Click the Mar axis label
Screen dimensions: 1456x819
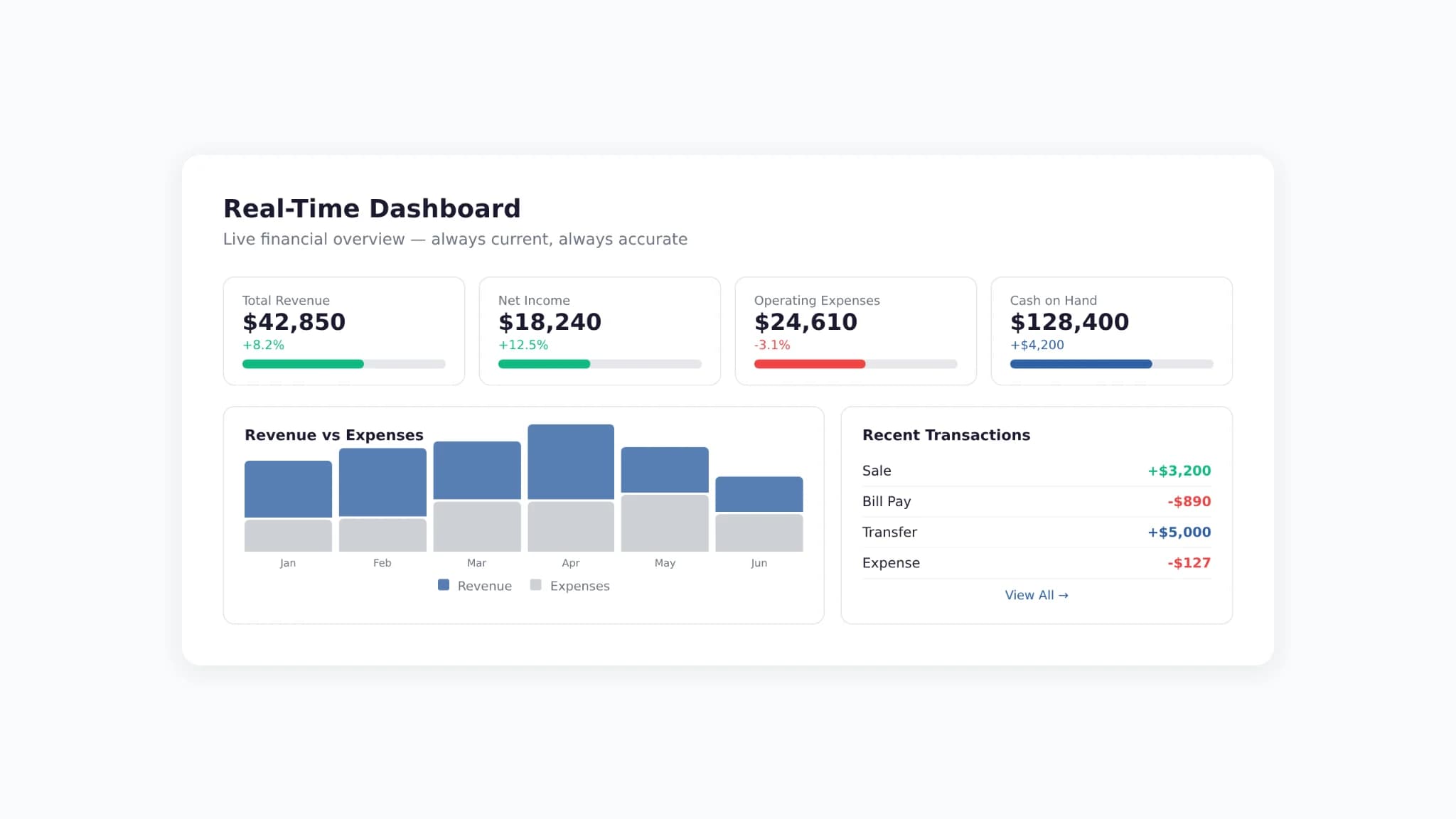coord(477,563)
